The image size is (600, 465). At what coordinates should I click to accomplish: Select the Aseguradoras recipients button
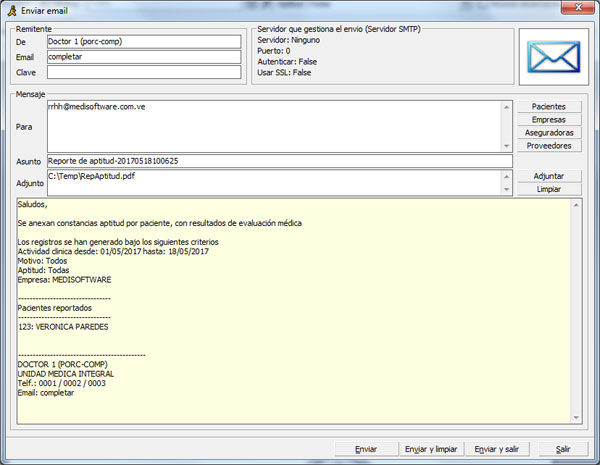click(550, 132)
